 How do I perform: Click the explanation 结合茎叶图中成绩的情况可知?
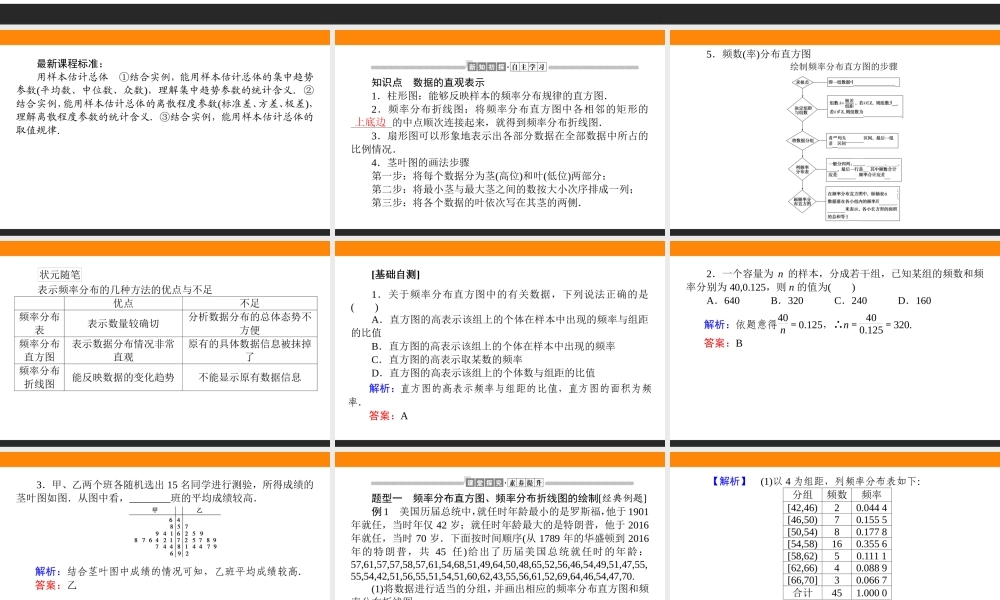(184, 571)
